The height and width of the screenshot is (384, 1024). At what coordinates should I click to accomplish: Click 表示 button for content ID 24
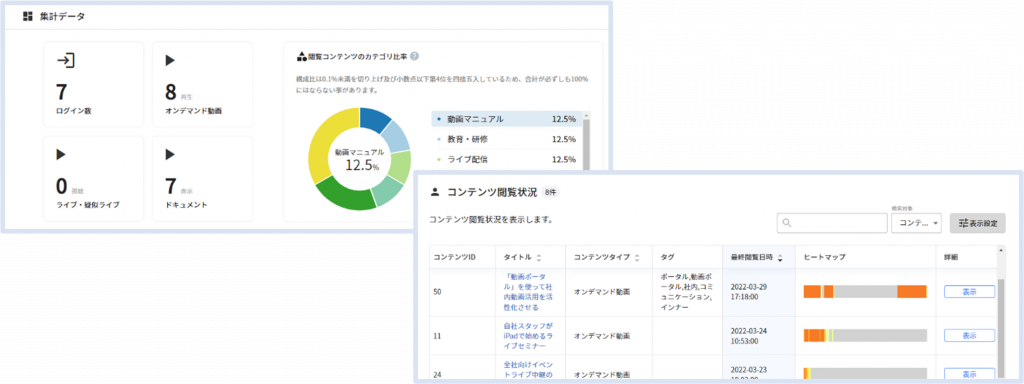point(969,375)
